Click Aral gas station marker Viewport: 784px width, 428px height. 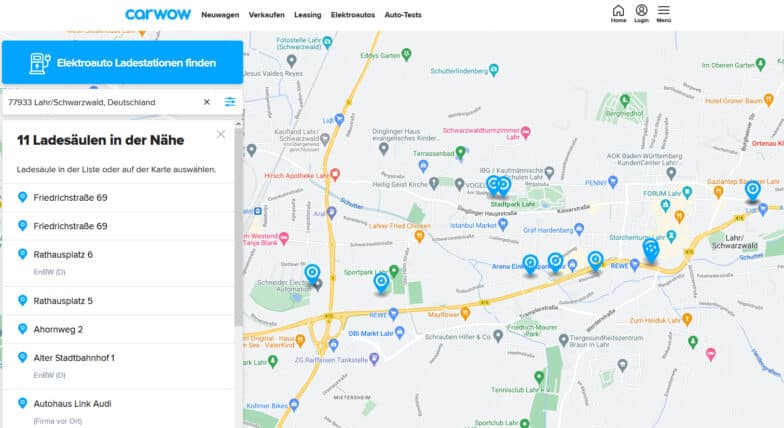pos(332,213)
